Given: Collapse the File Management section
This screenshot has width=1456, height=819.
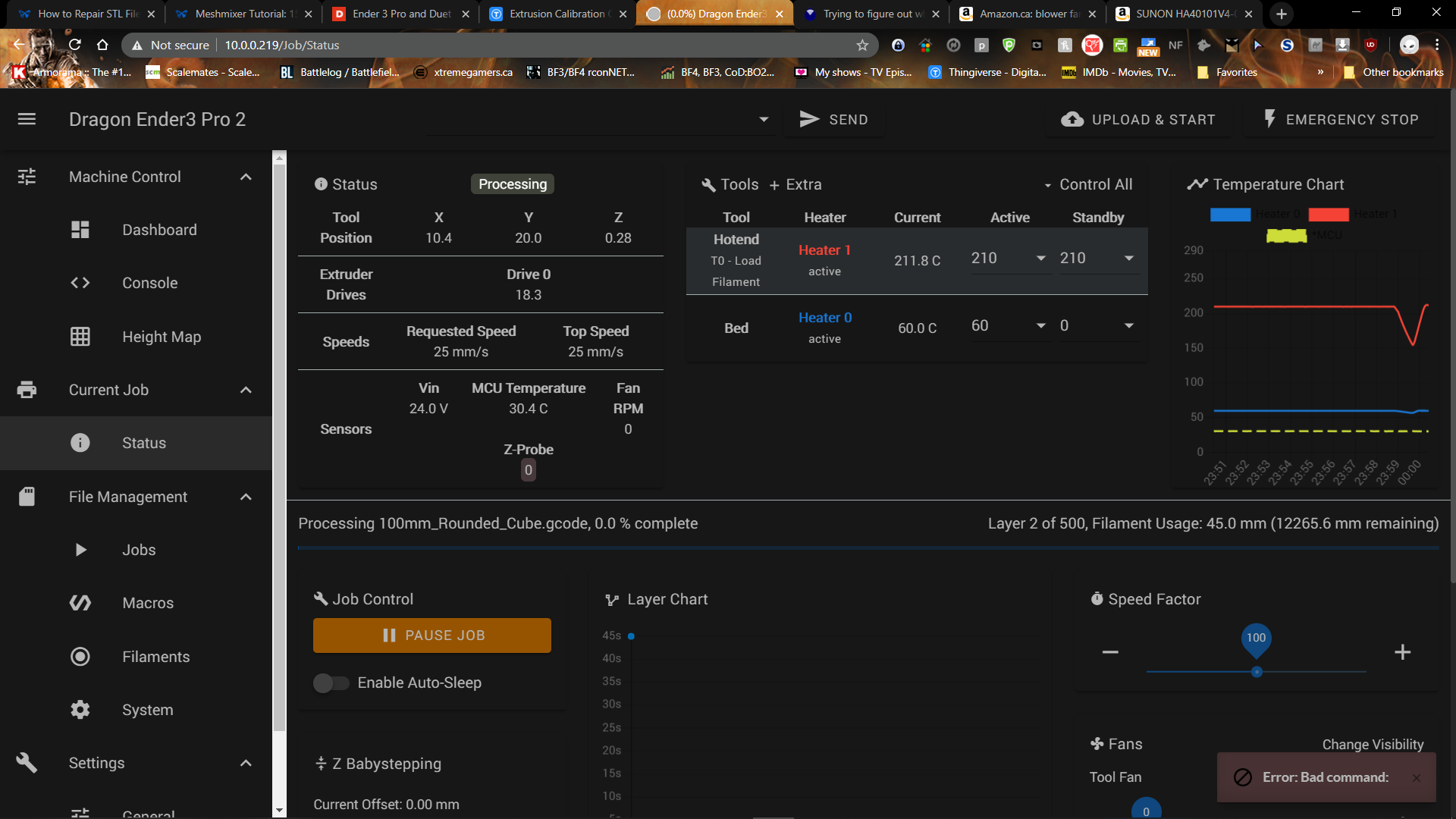Looking at the screenshot, I should coord(246,497).
